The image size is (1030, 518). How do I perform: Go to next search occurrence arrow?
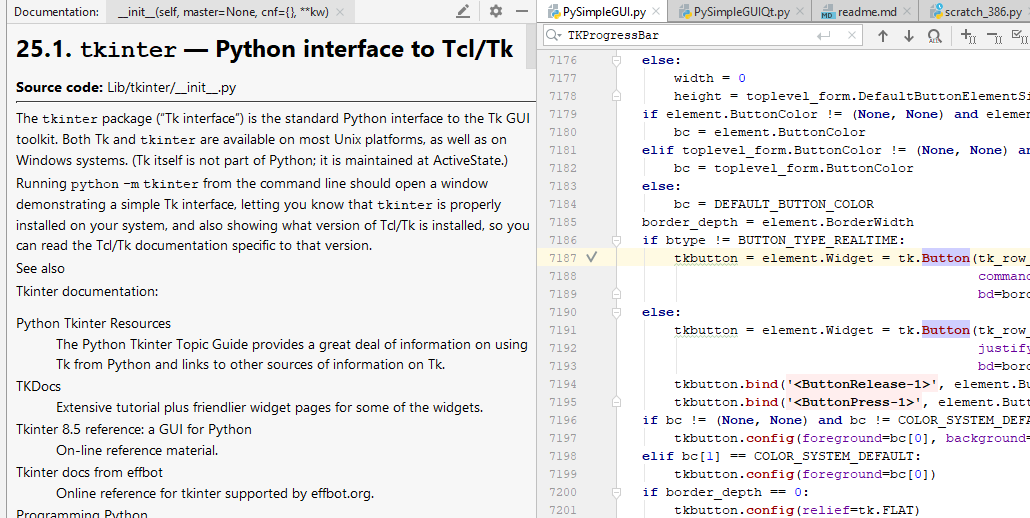click(908, 36)
